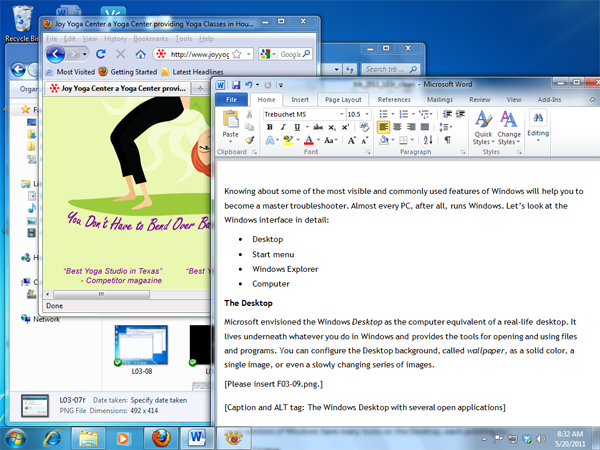Toggle Align Text Left in Word

383,127
